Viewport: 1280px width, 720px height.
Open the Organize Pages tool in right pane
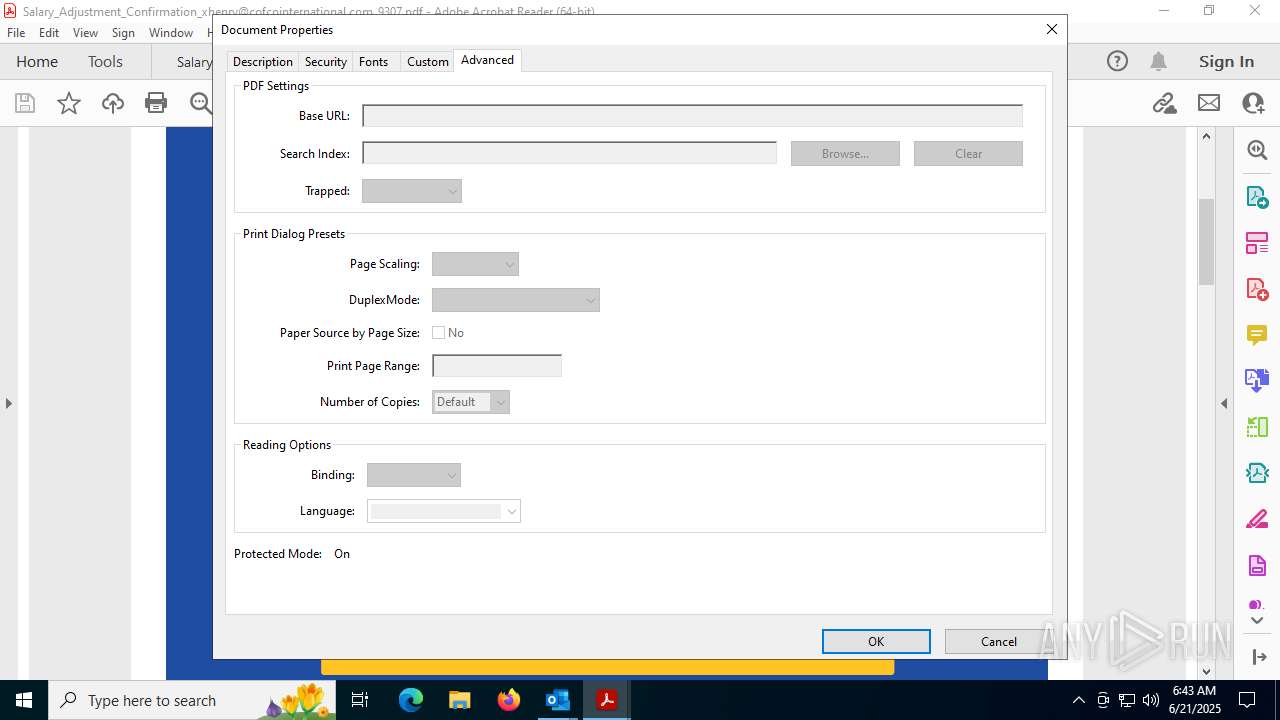point(1257,427)
